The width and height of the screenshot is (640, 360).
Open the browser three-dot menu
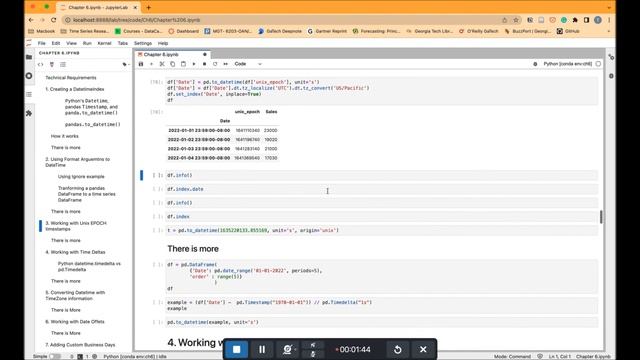coord(609,20)
